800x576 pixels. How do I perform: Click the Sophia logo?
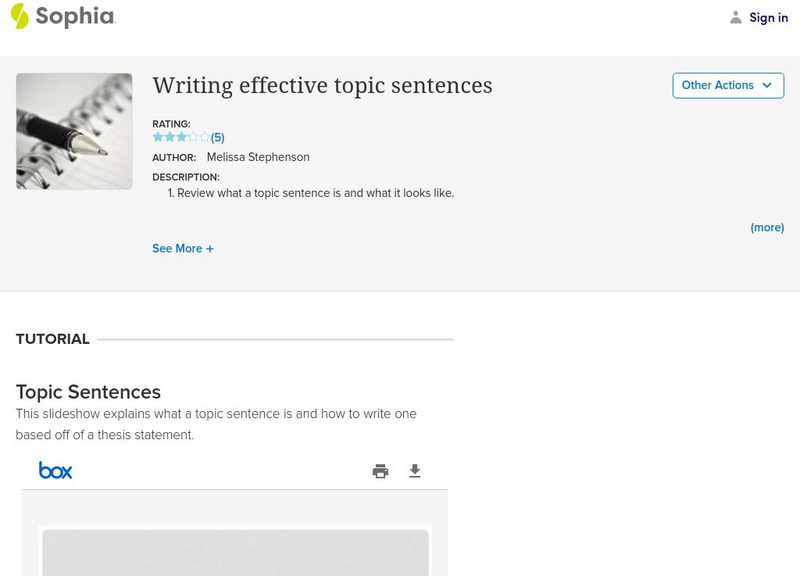(62, 16)
